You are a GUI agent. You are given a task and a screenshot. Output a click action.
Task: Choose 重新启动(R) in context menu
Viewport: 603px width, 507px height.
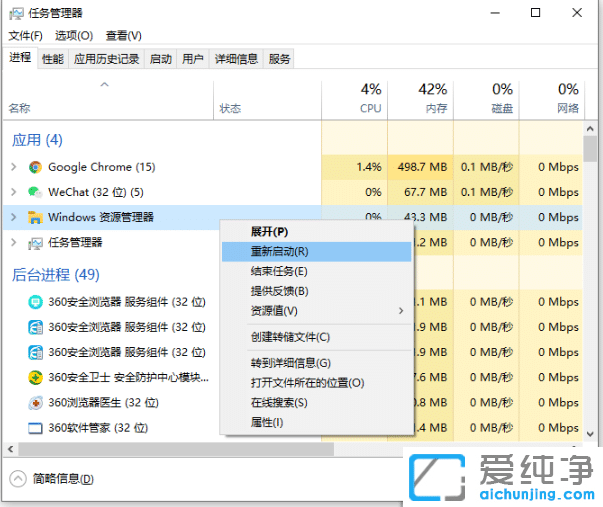[316, 252]
